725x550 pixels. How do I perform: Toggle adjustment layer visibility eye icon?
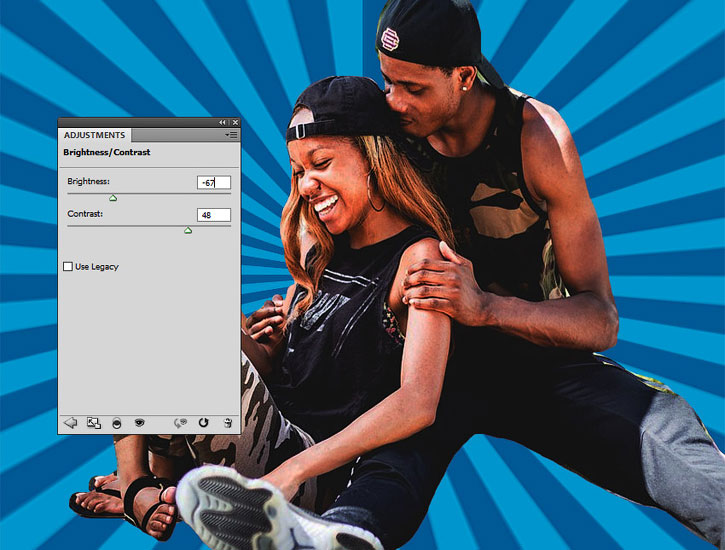pos(139,422)
